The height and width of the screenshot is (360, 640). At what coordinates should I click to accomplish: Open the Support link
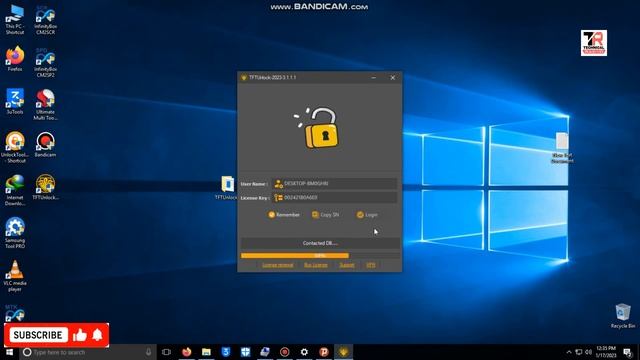click(347, 265)
